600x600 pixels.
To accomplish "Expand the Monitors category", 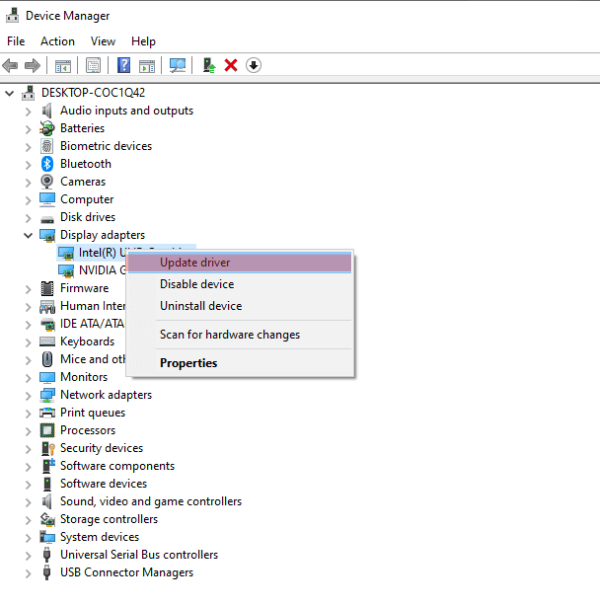I will coord(28,378).
